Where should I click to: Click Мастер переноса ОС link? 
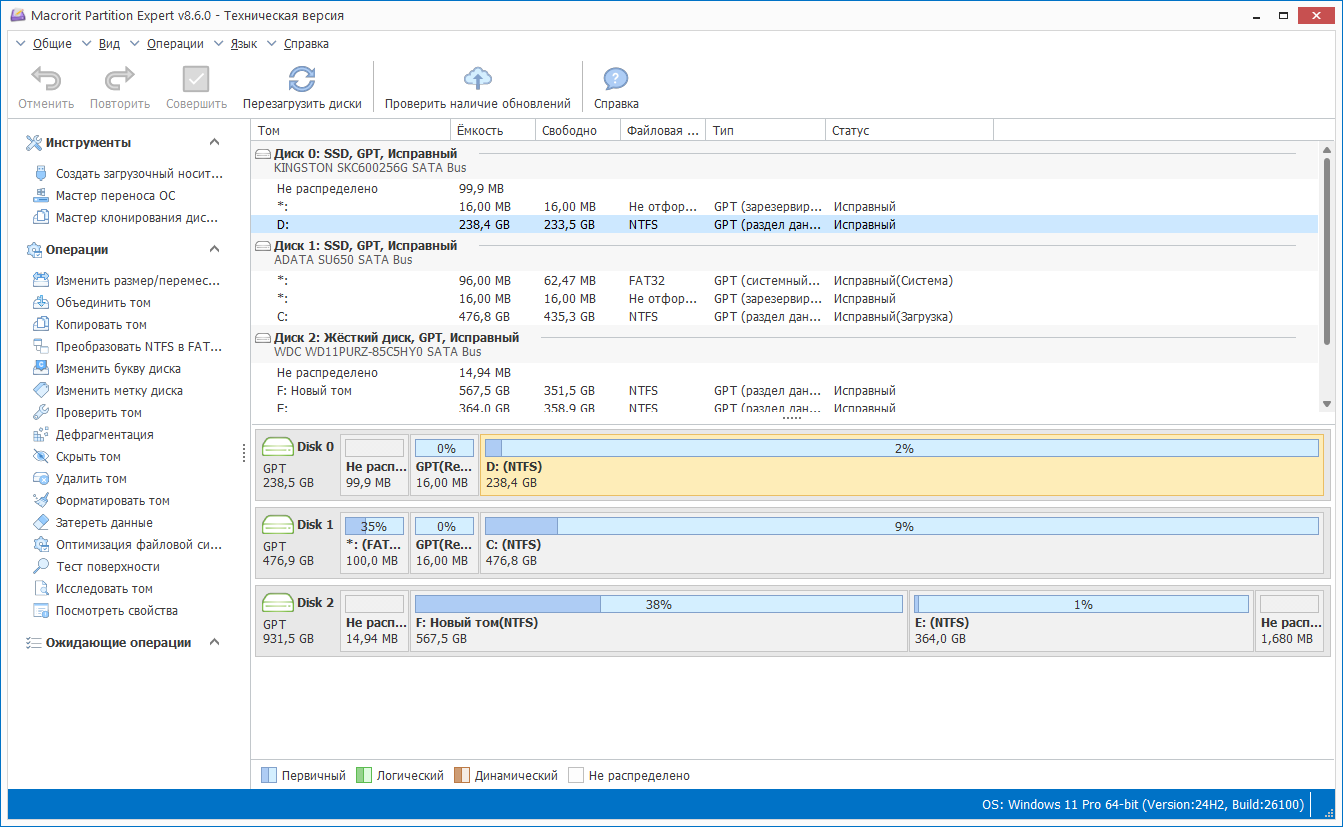[x=115, y=196]
